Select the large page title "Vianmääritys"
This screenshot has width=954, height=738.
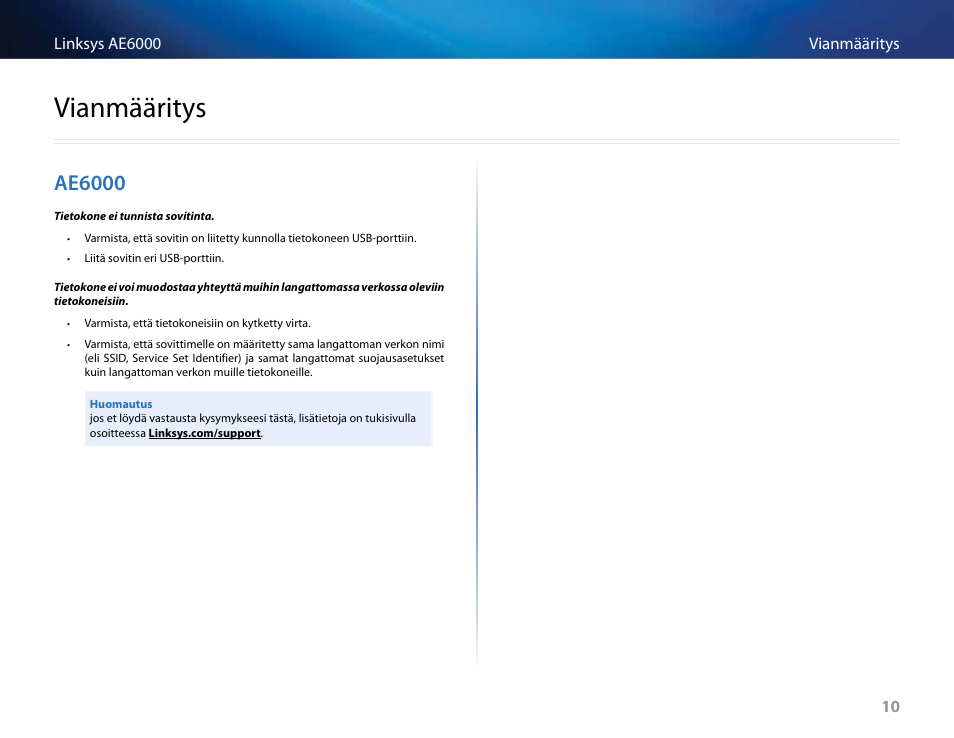[x=130, y=108]
